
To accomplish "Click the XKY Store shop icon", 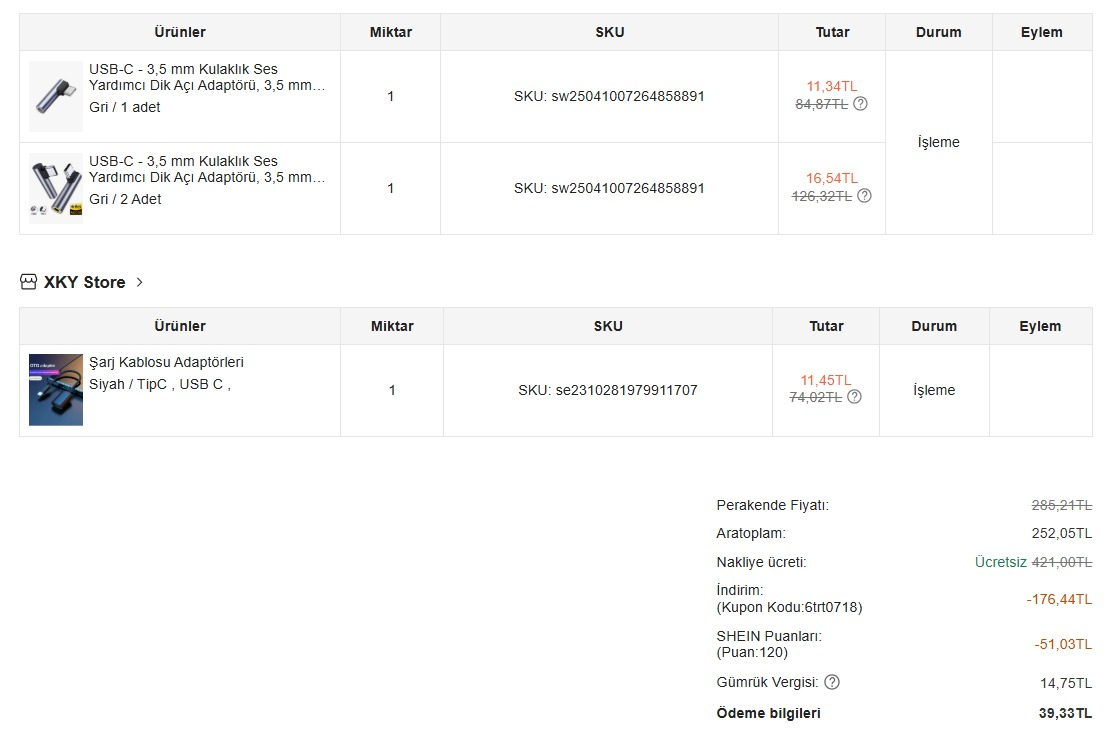I will (28, 282).
